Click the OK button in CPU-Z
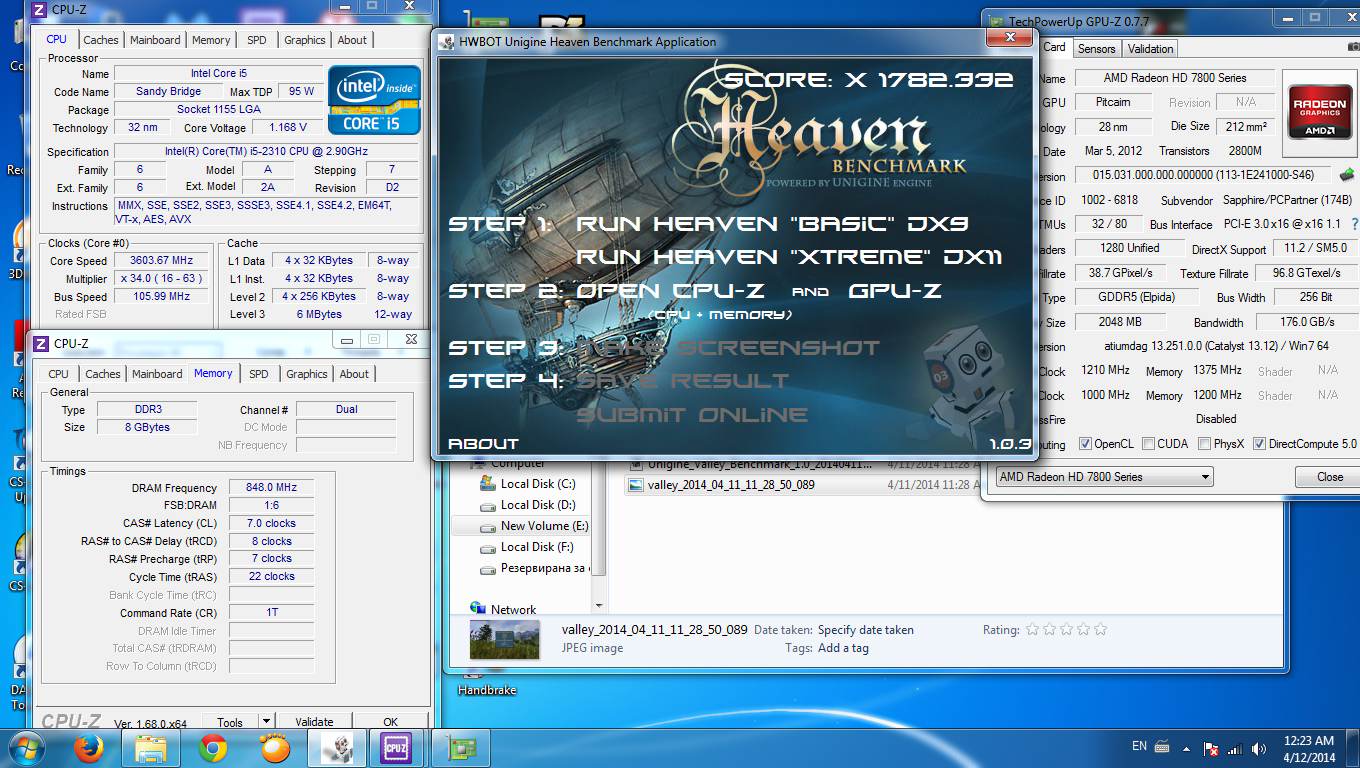1360x768 pixels. pyautogui.click(x=390, y=721)
